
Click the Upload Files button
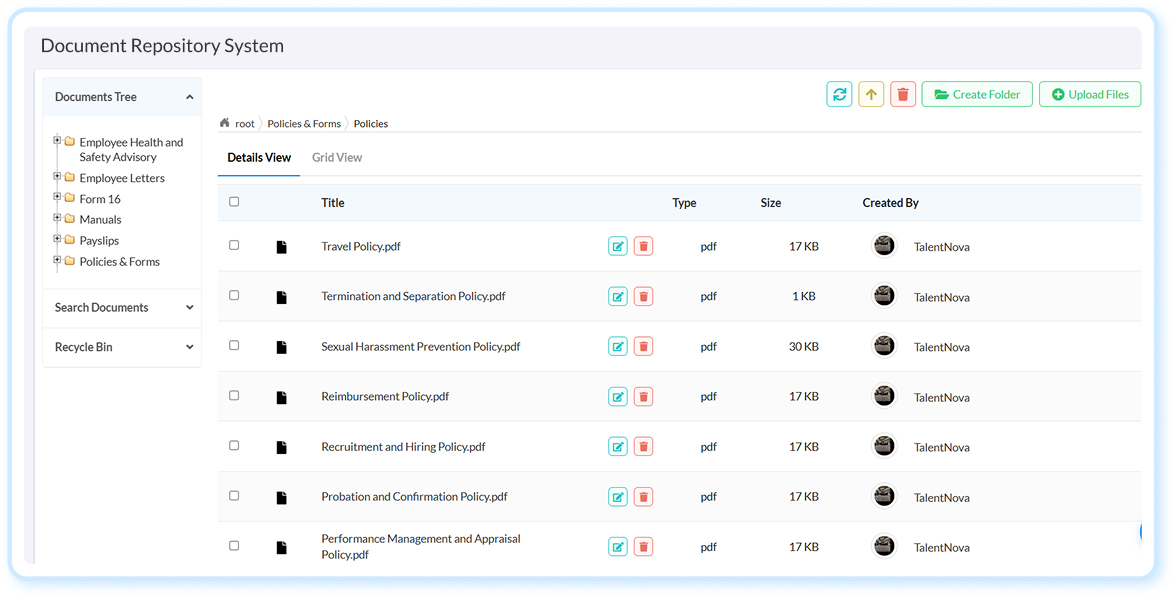1090,94
